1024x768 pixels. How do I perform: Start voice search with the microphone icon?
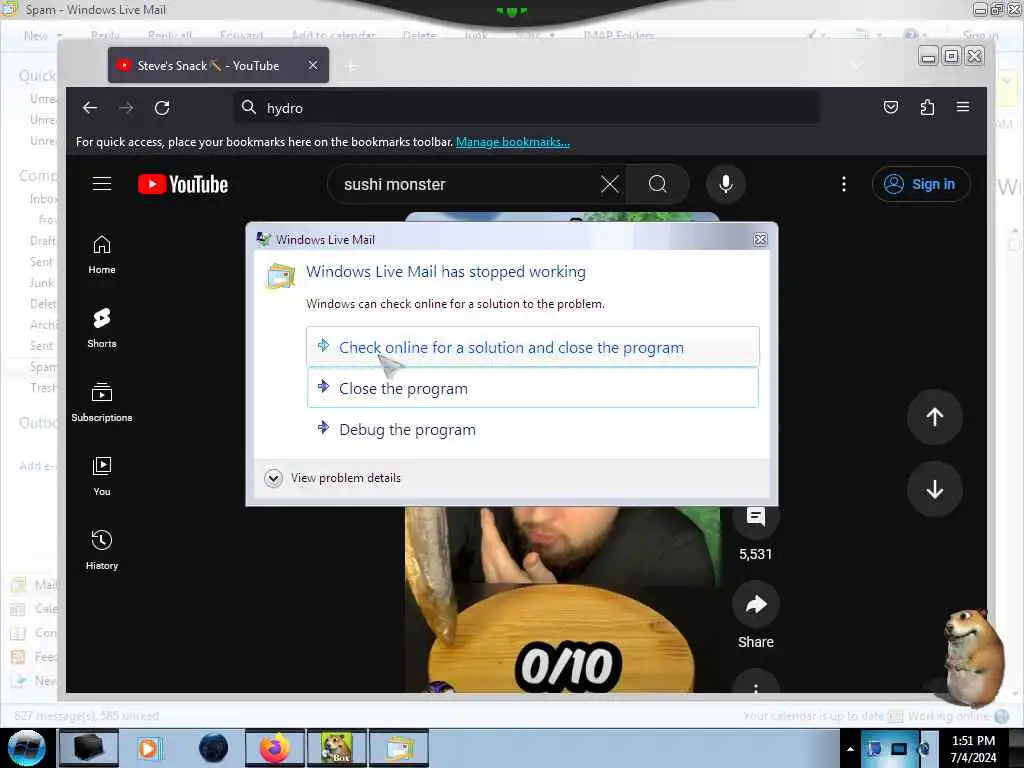726,184
